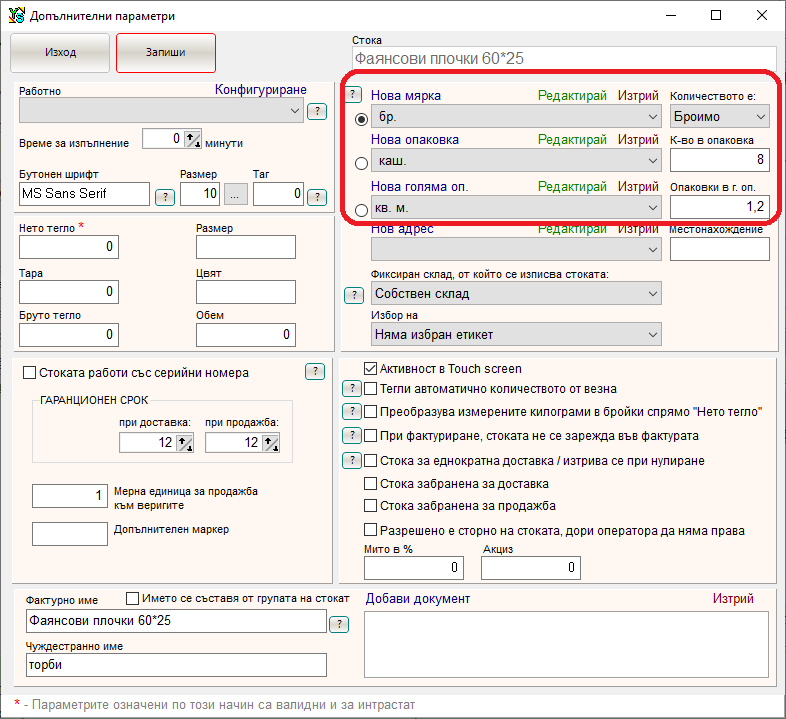The image size is (786, 719).
Task: Uncheck Активност в Touch screen
Action: [x=370, y=369]
